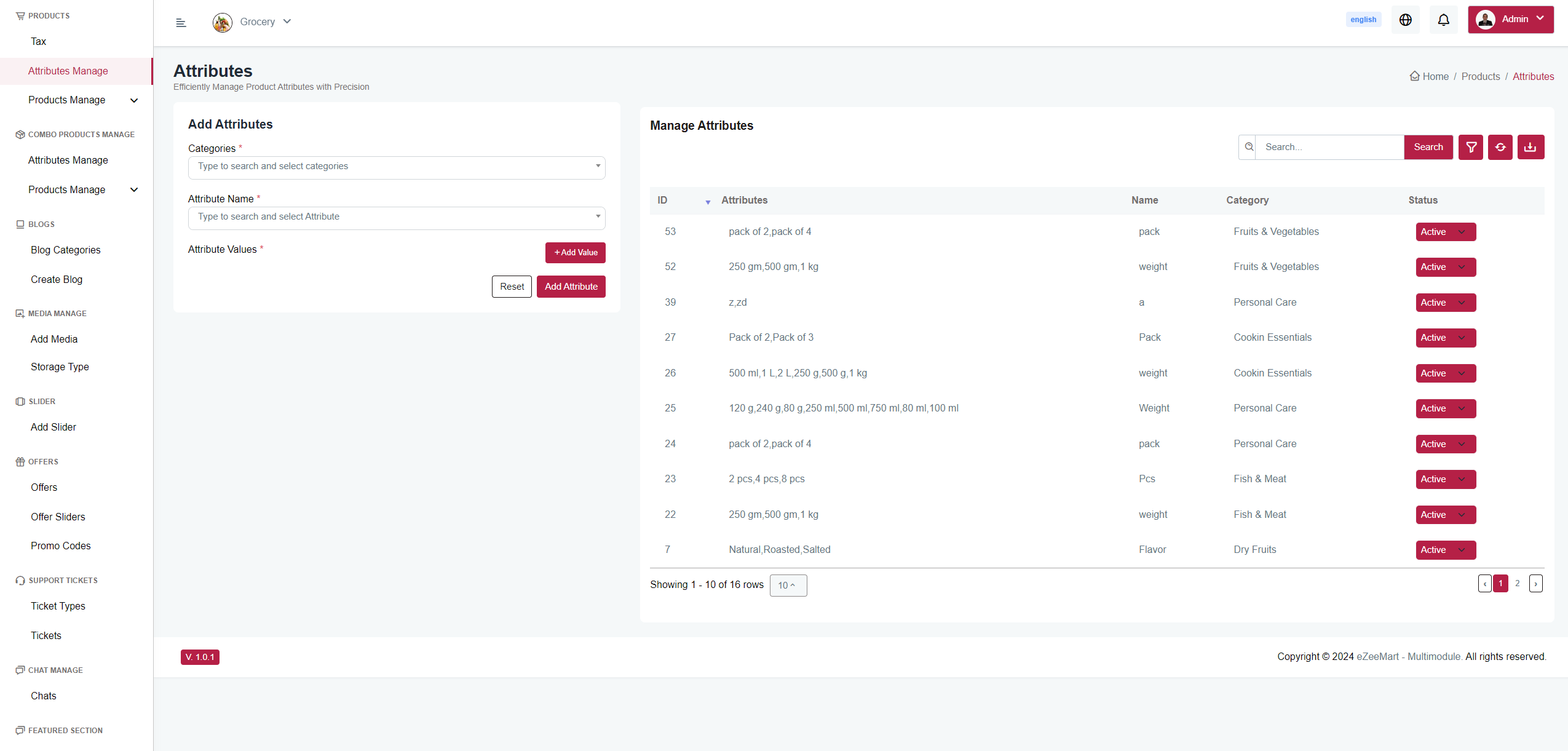The width and height of the screenshot is (1568, 751).
Task: Click the download export icon button
Action: point(1530,147)
